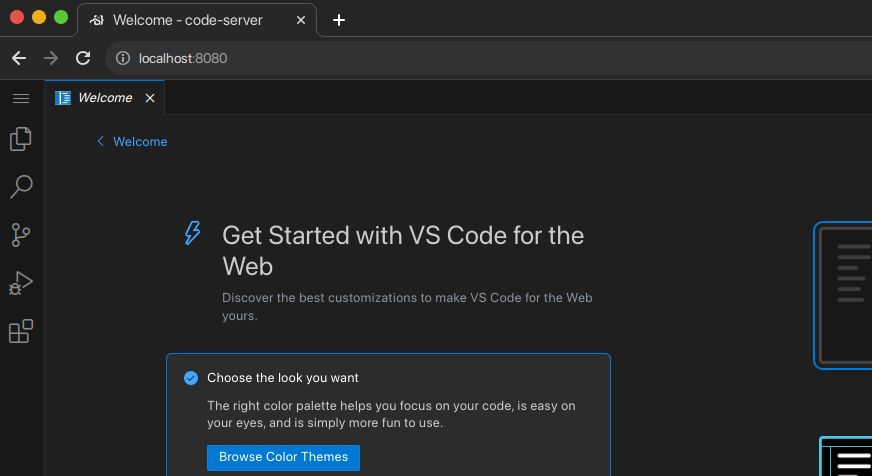Toggle the 'Choose the look you want' checkmark
Screen dimensions: 872x476
click(x=191, y=378)
